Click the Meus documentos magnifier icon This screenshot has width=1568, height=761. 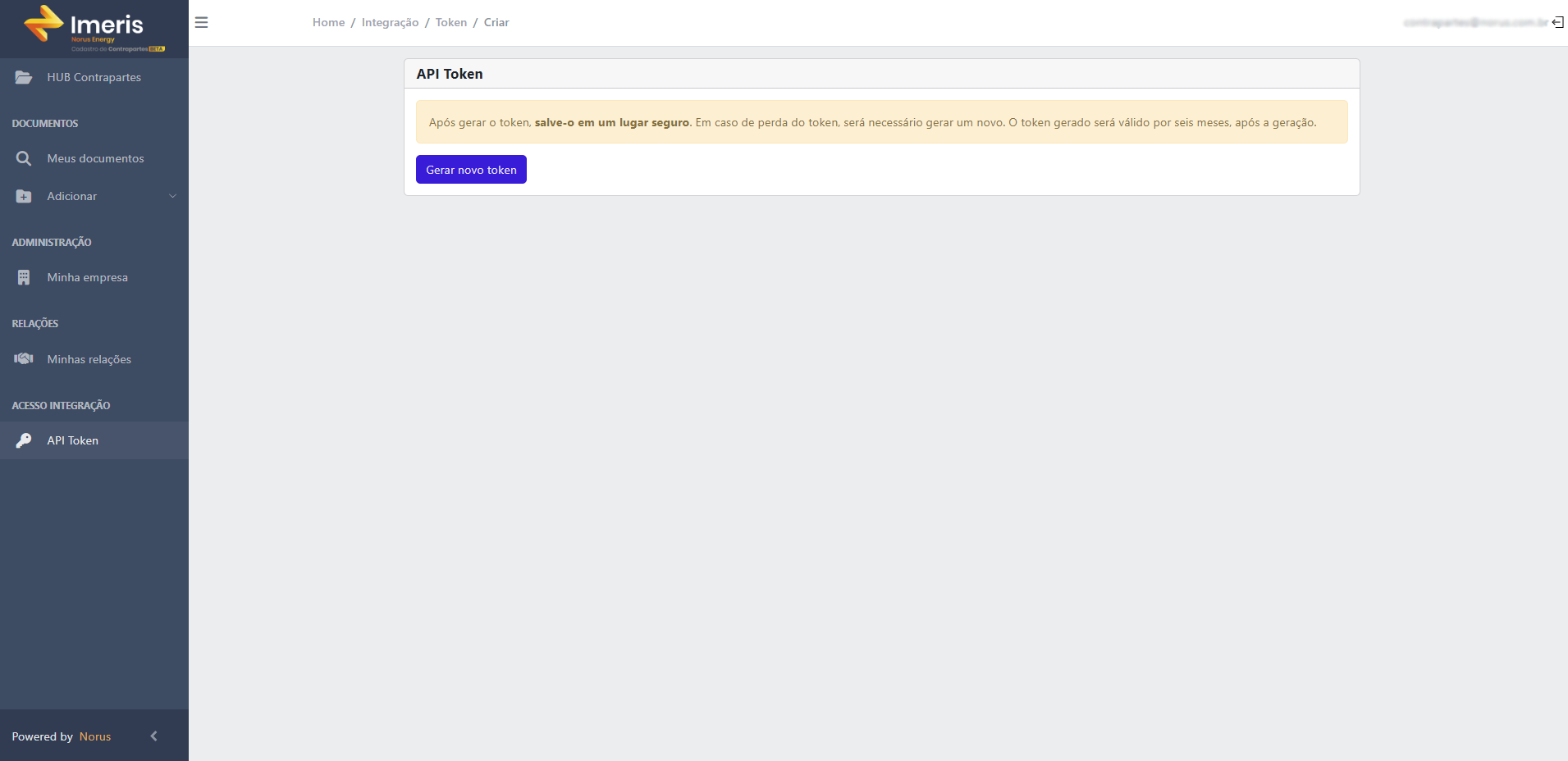tap(24, 158)
